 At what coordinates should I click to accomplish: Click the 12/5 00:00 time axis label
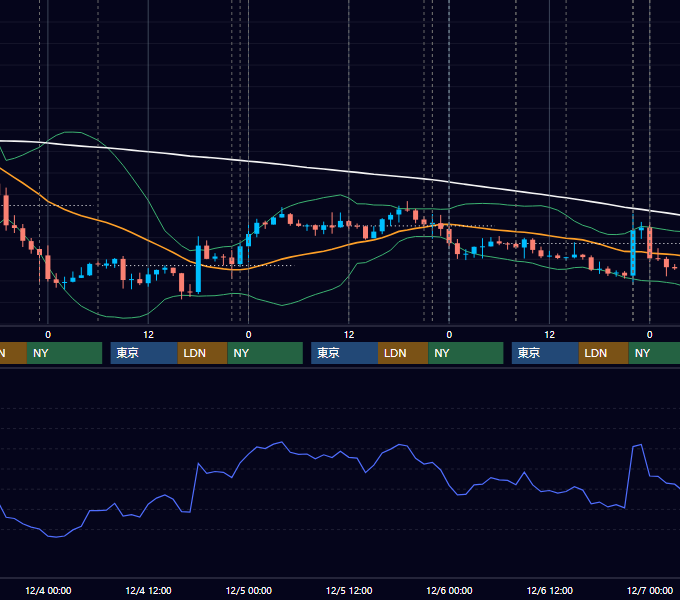(248, 590)
